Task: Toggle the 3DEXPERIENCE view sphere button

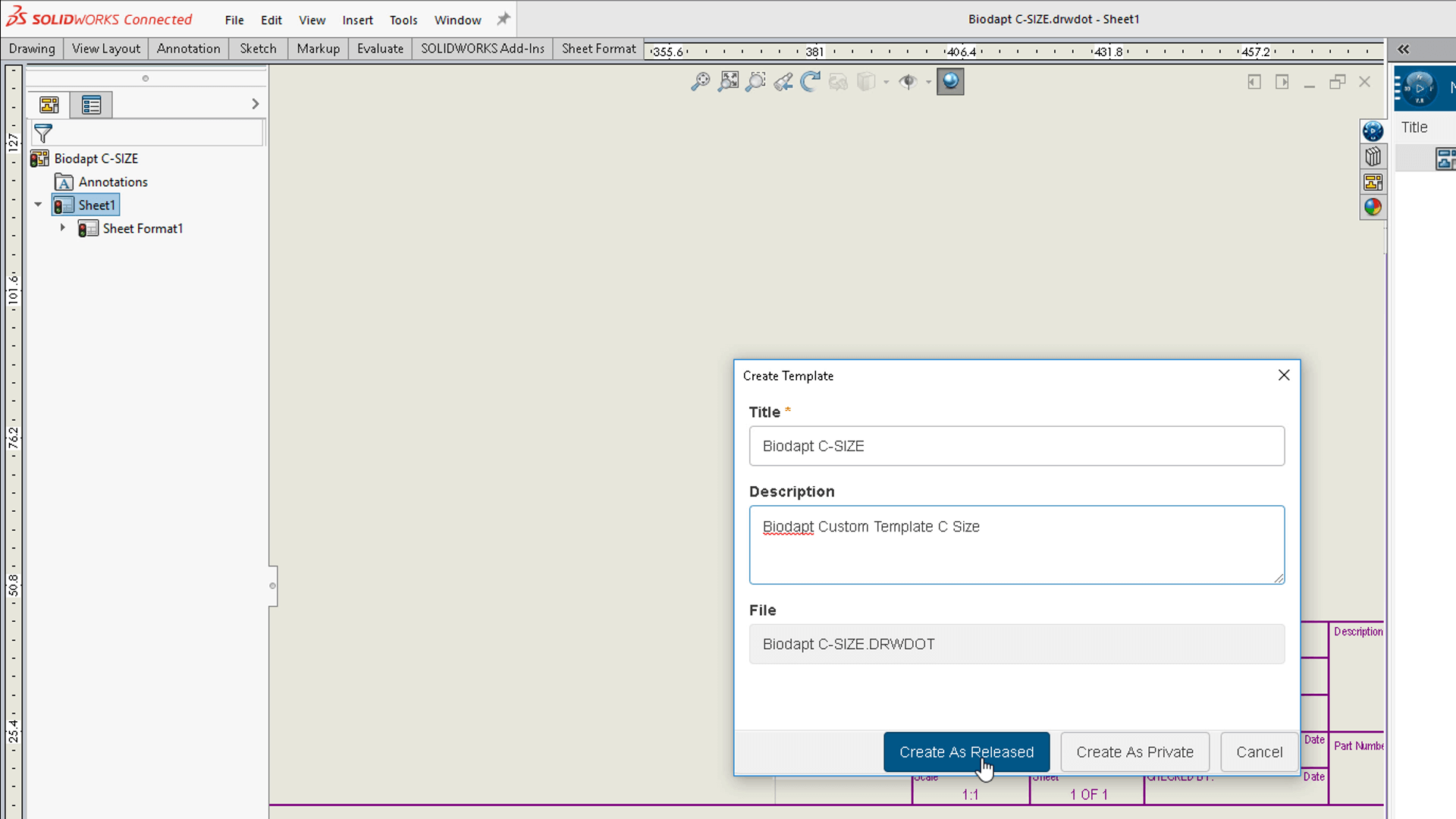Action: coord(950,81)
